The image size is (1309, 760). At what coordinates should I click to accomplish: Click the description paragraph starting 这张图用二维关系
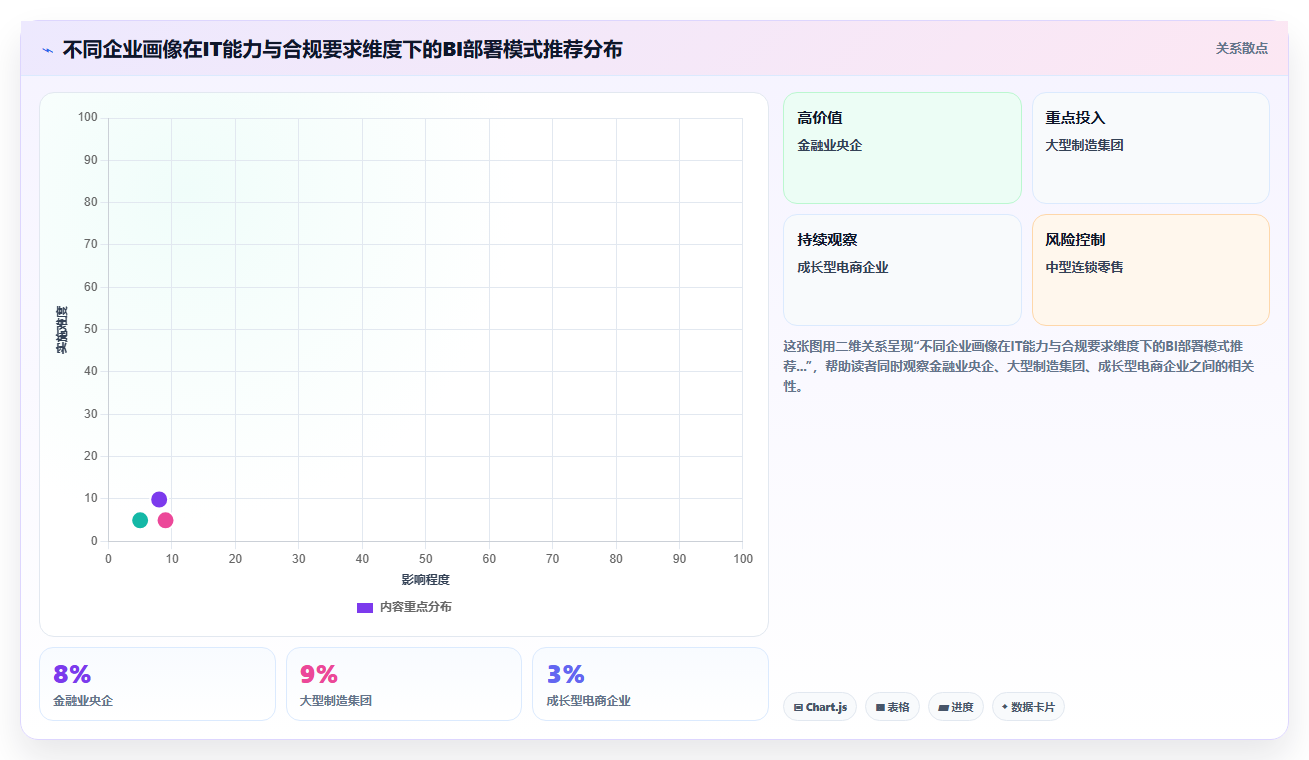tap(1020, 366)
